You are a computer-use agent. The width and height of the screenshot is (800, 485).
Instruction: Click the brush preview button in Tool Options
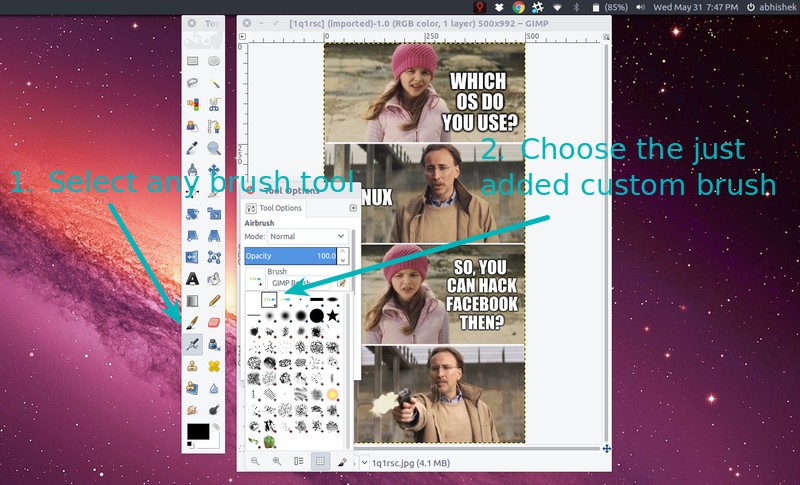point(255,279)
